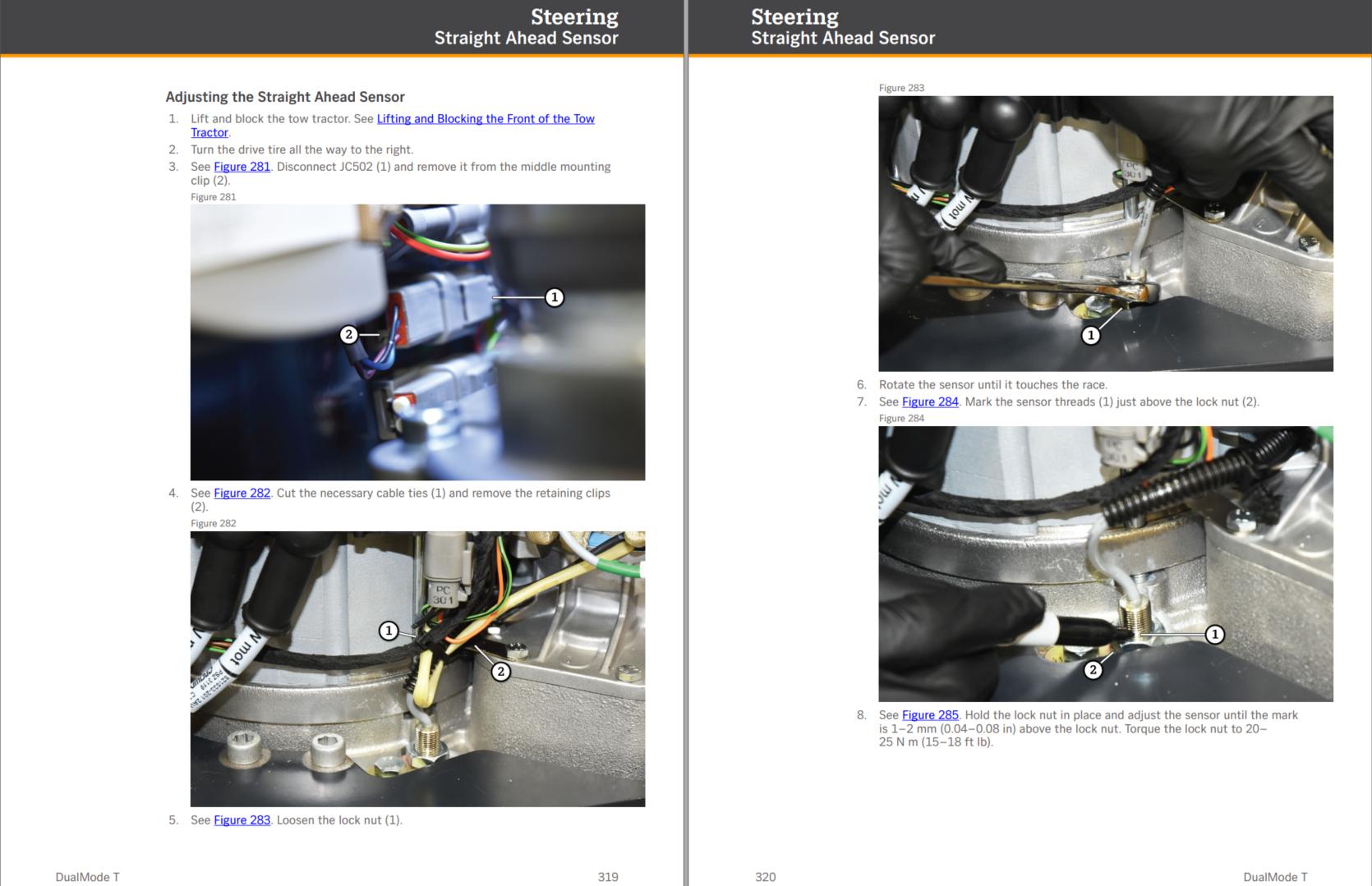The image size is (1372, 886).
Task: Click page number 320 in the footer
Action: [765, 877]
